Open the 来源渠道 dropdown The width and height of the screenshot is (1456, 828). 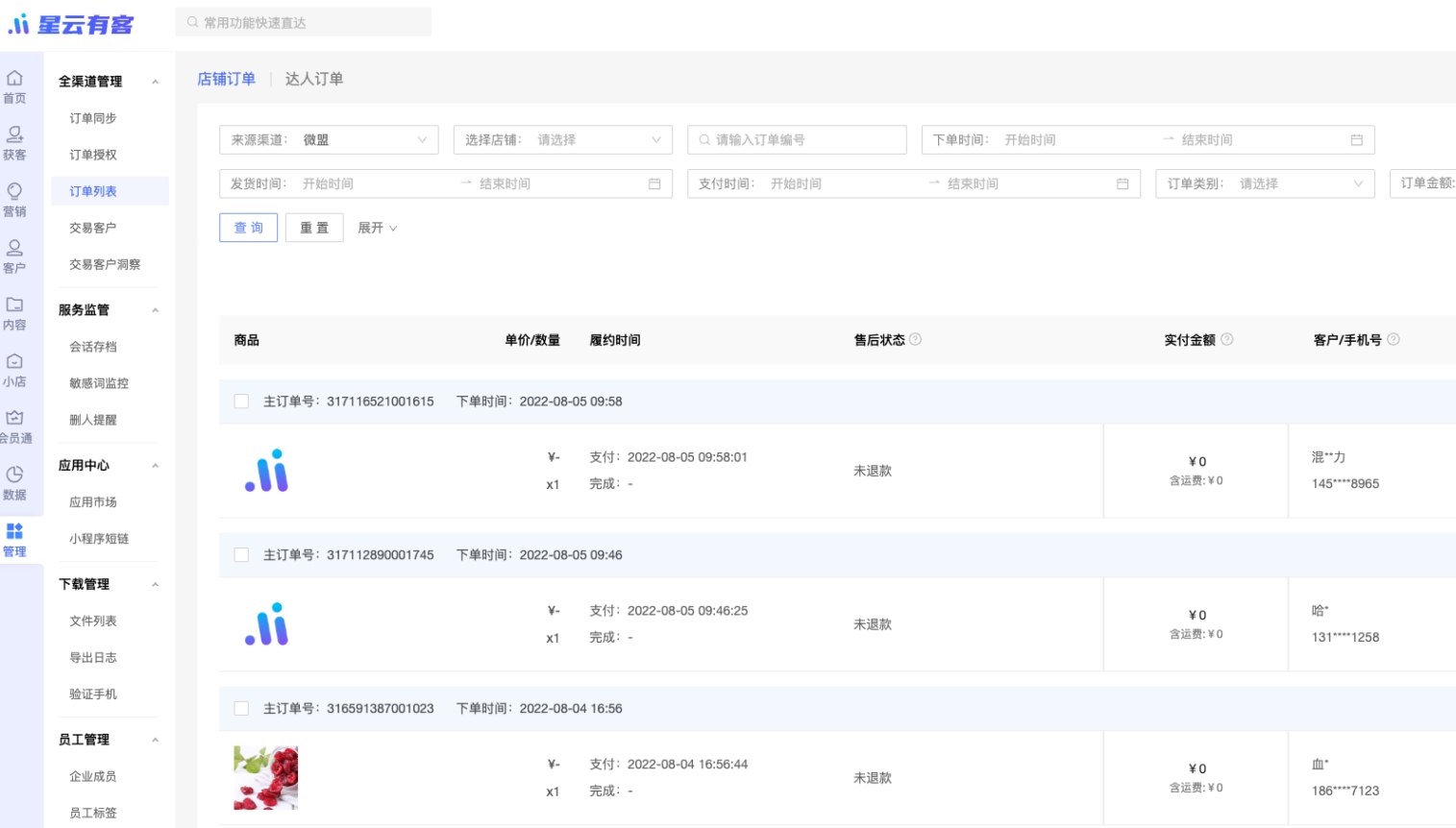[329, 140]
